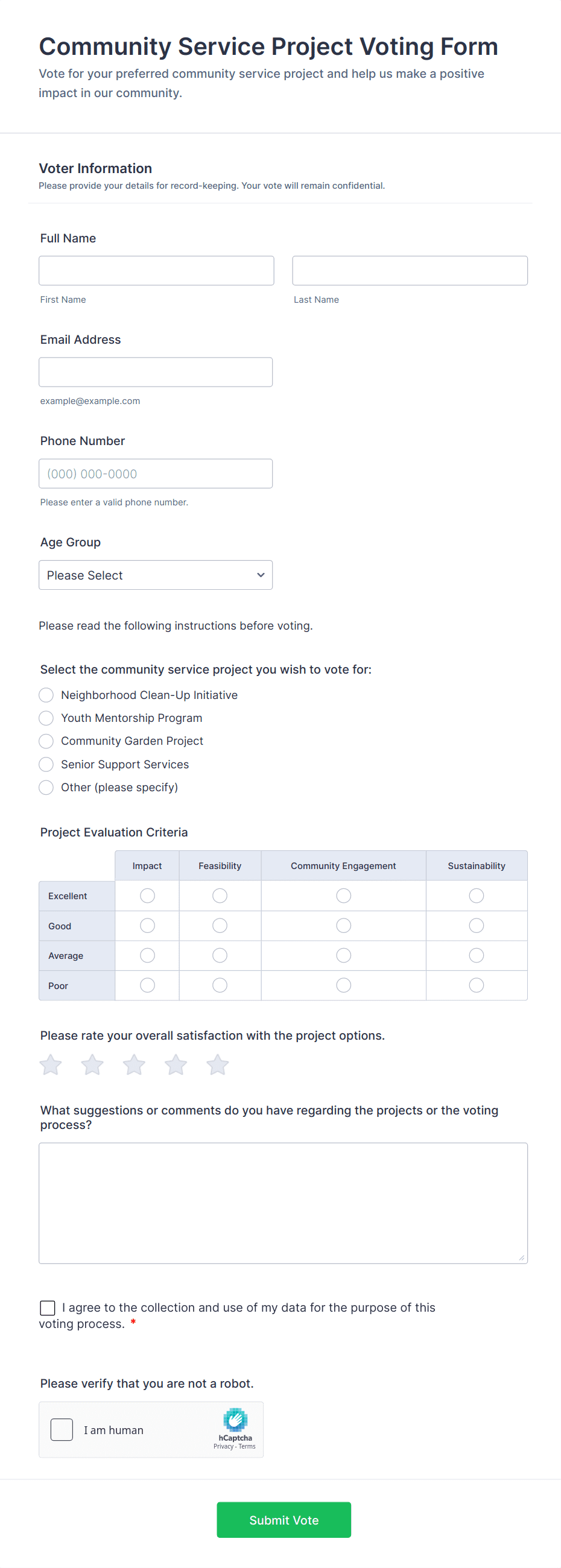
Task: Open the hCaptcha Privacy link
Action: click(x=223, y=1446)
